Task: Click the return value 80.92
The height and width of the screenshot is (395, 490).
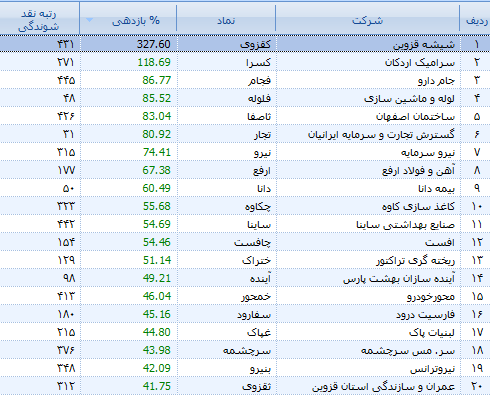Action: tap(156, 134)
